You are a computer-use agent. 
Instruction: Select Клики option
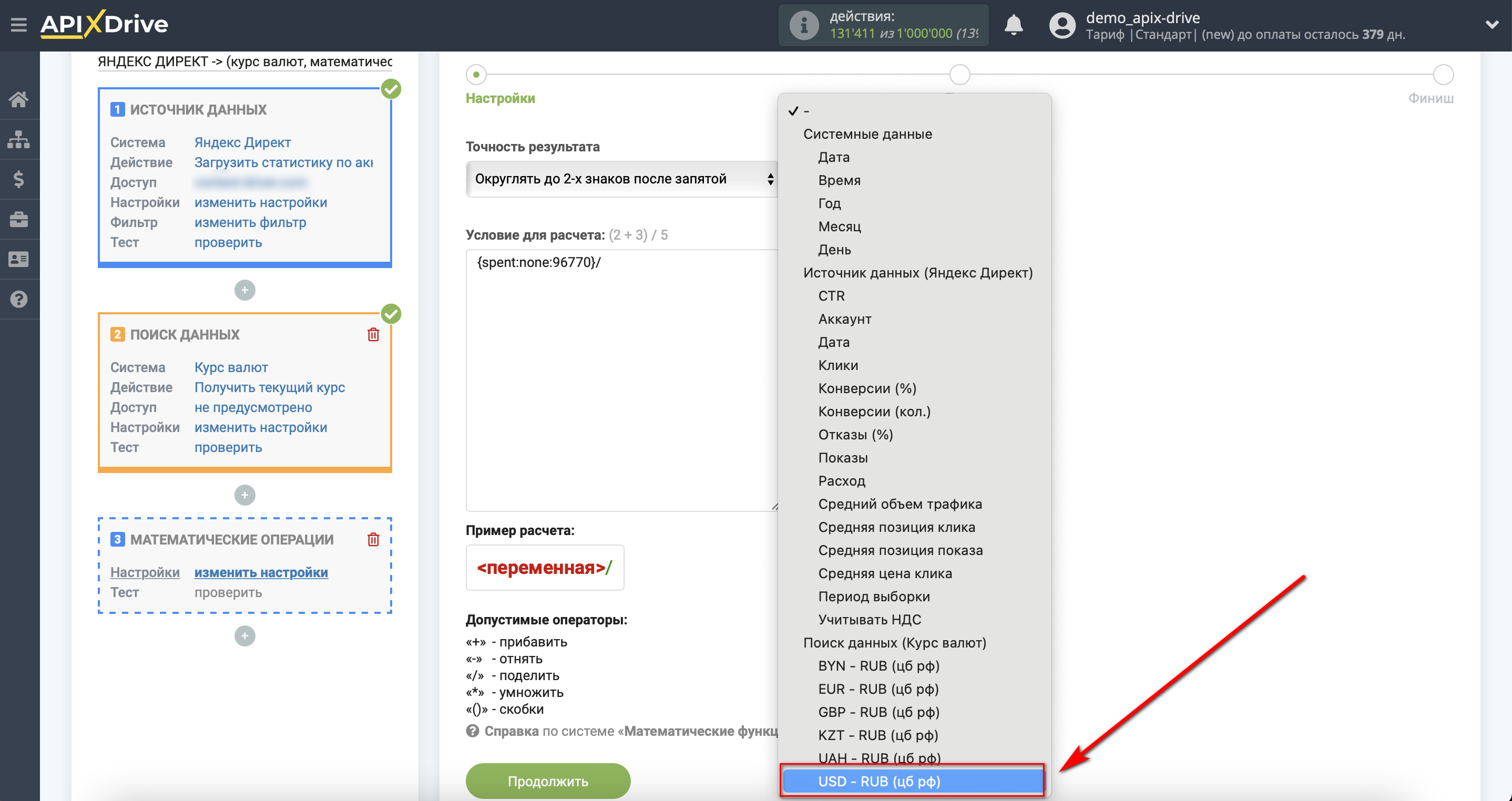(914, 365)
